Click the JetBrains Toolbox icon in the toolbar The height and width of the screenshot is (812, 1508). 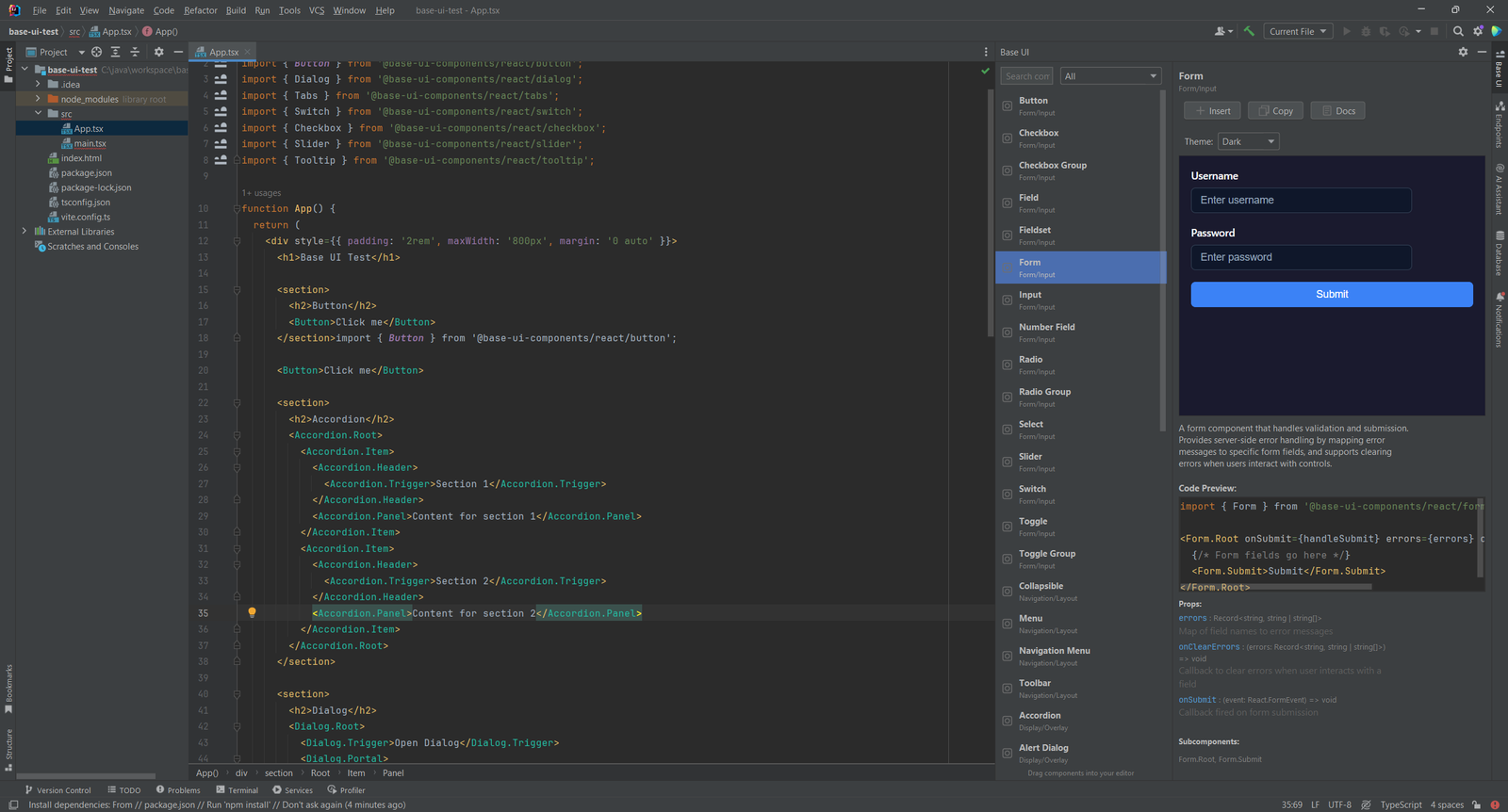1496,31
